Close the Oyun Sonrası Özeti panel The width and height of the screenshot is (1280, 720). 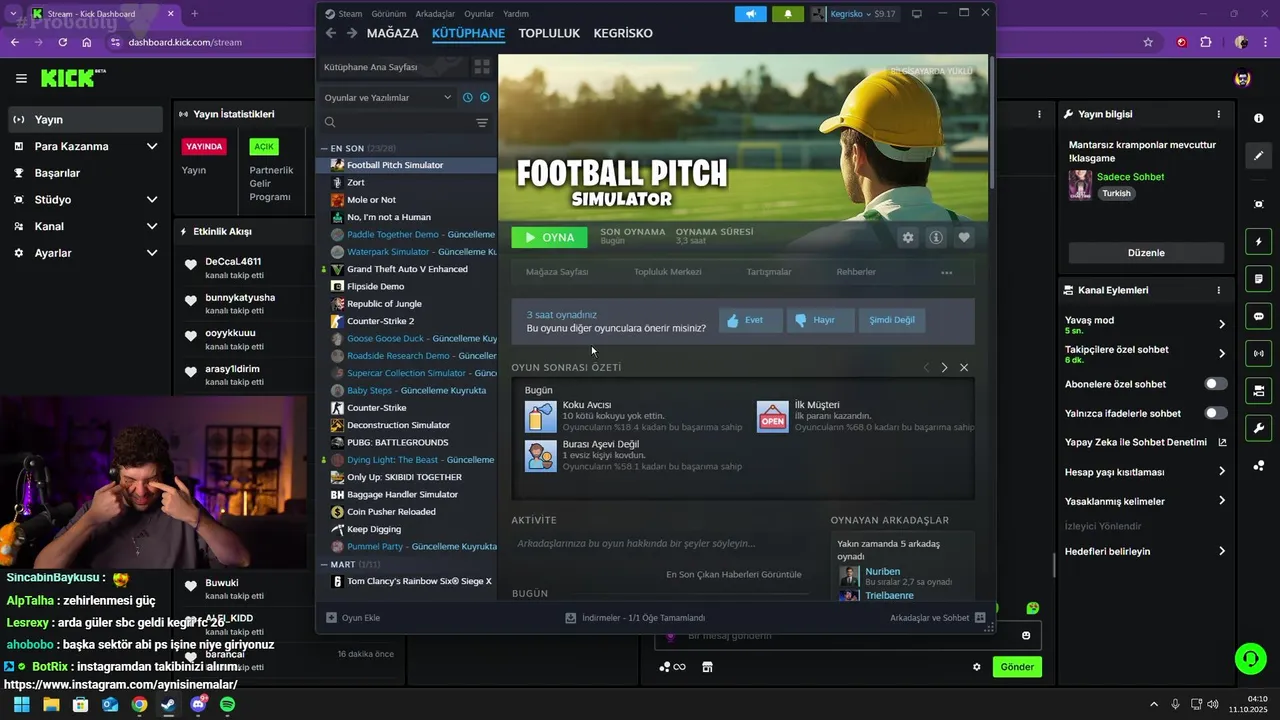point(964,367)
